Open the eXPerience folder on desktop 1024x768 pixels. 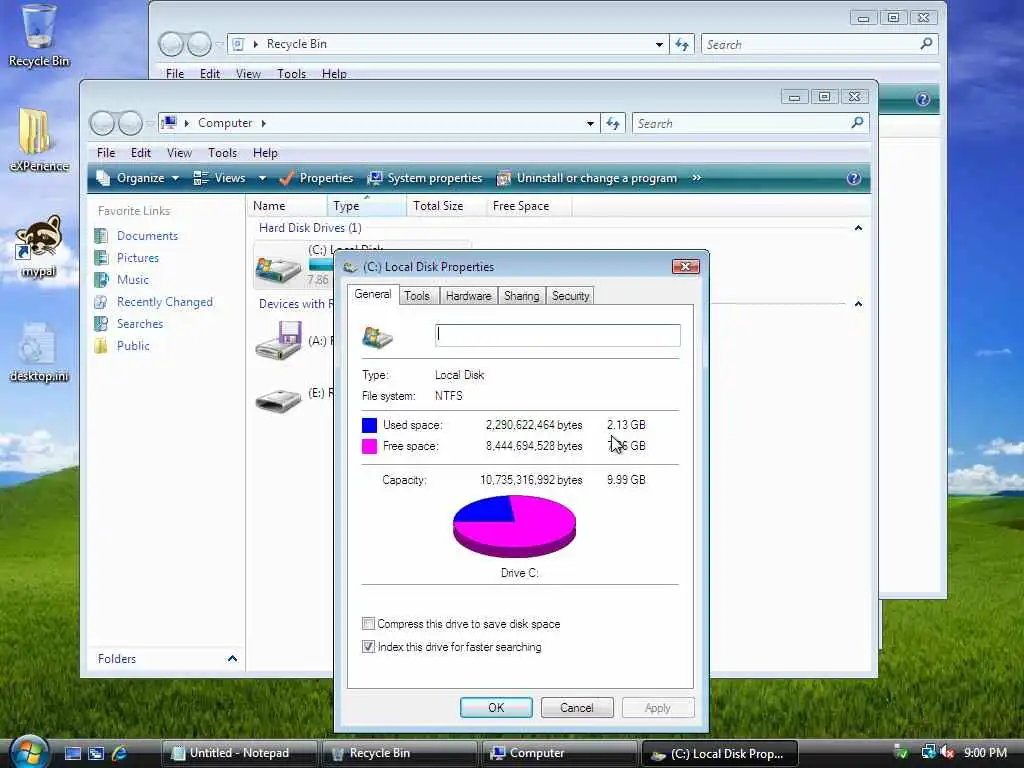[x=38, y=140]
